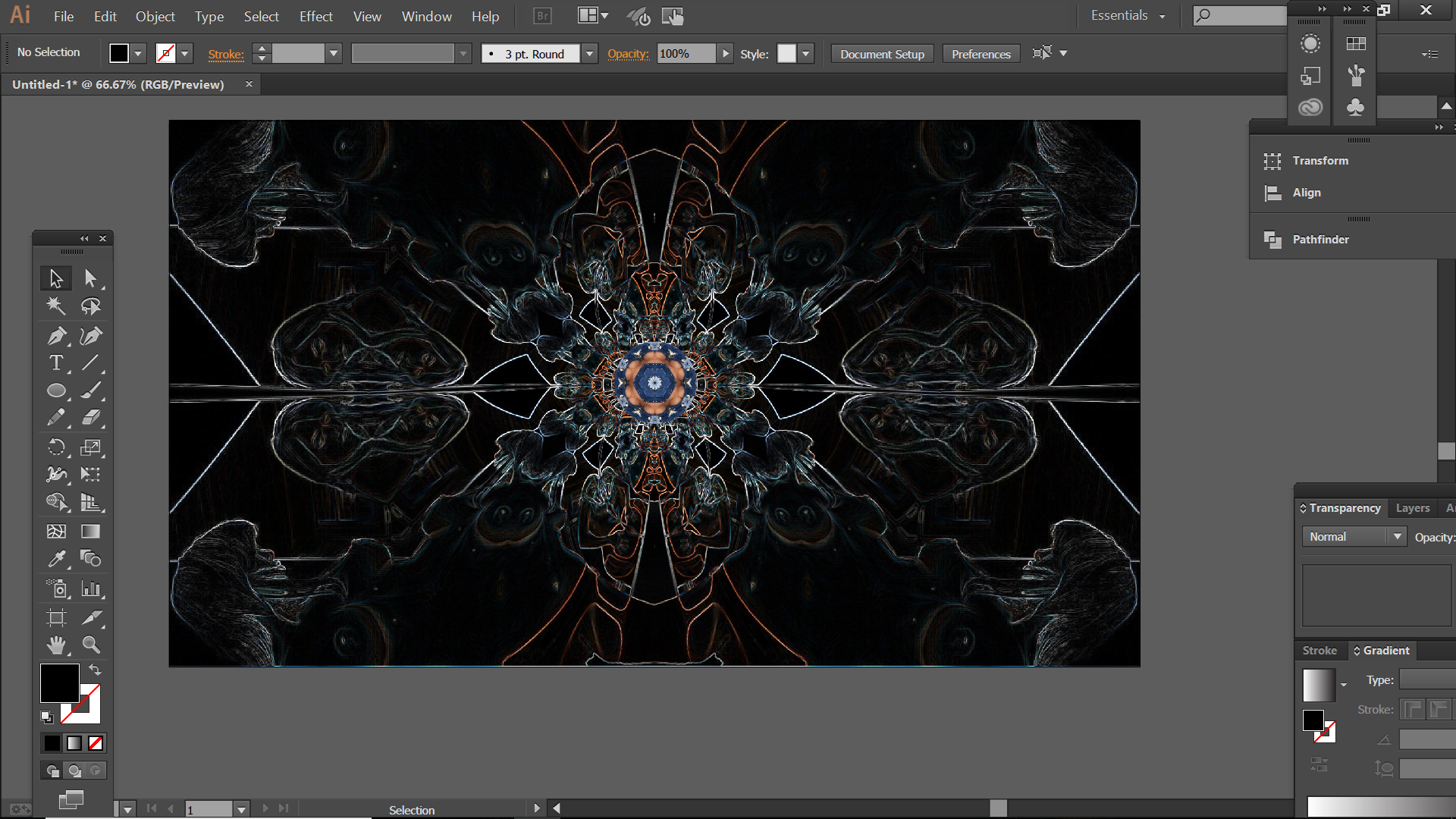The image size is (1456, 819).
Task: Open arrange documents dropdown
Action: (x=593, y=16)
